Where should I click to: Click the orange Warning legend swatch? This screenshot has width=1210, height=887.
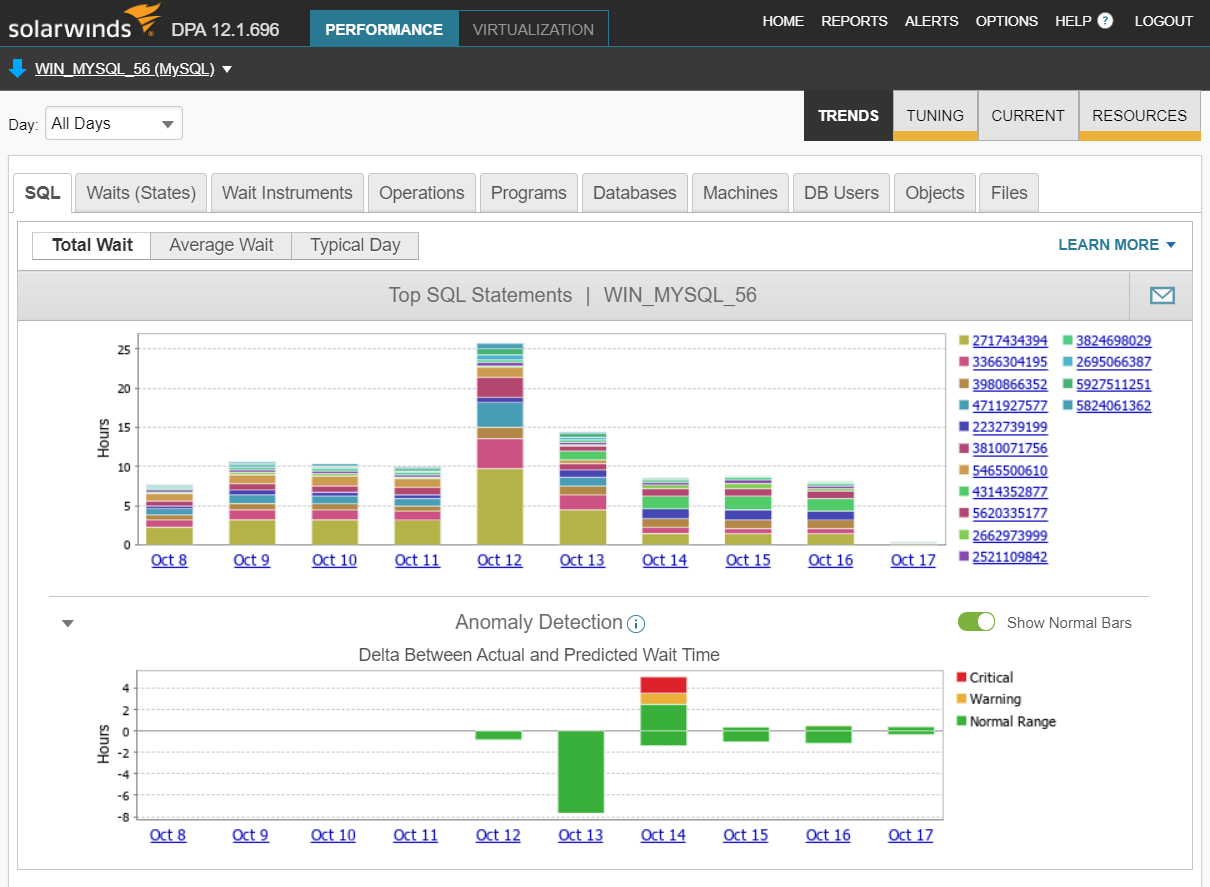962,700
